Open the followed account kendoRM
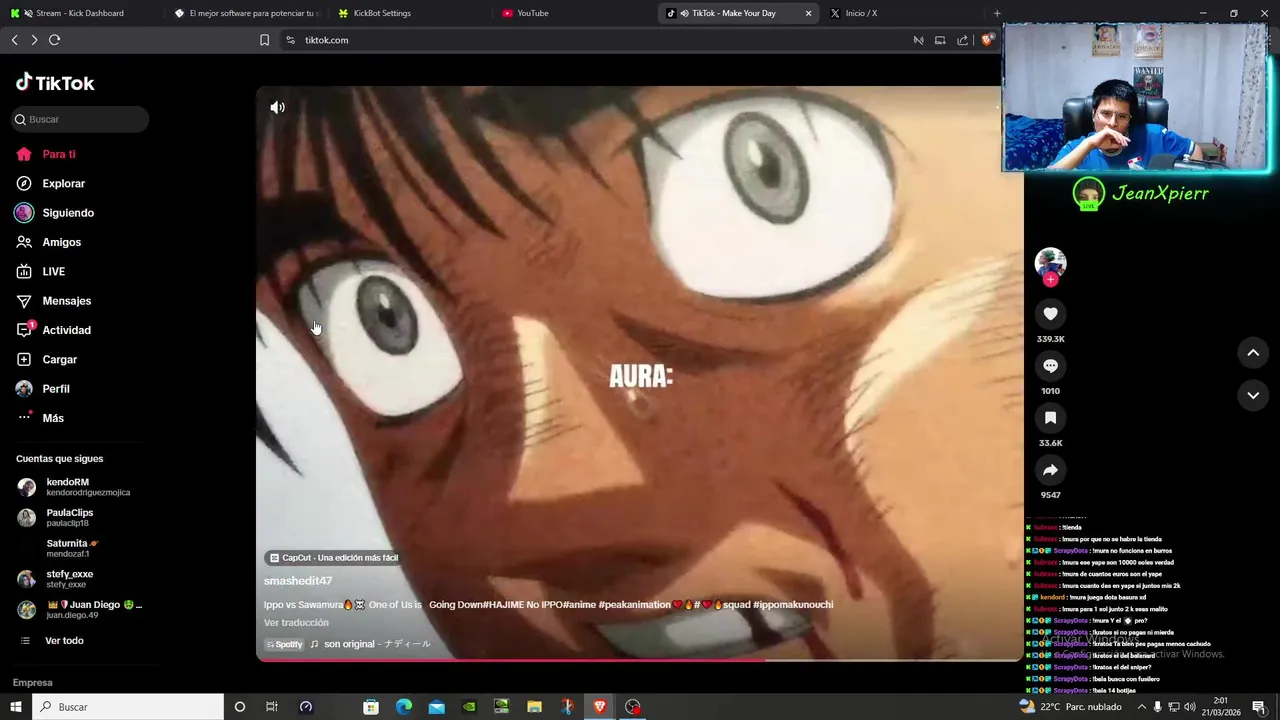Viewport: 1280px width, 720px height. (80, 487)
